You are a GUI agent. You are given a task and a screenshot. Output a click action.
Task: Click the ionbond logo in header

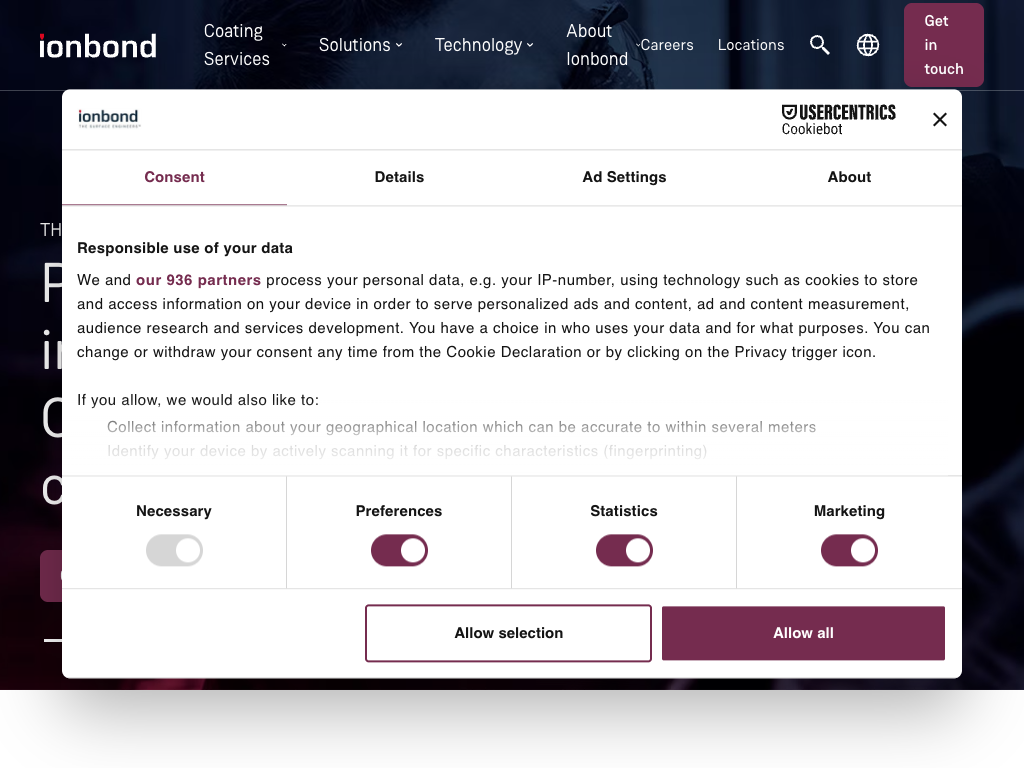pyautogui.click(x=98, y=45)
